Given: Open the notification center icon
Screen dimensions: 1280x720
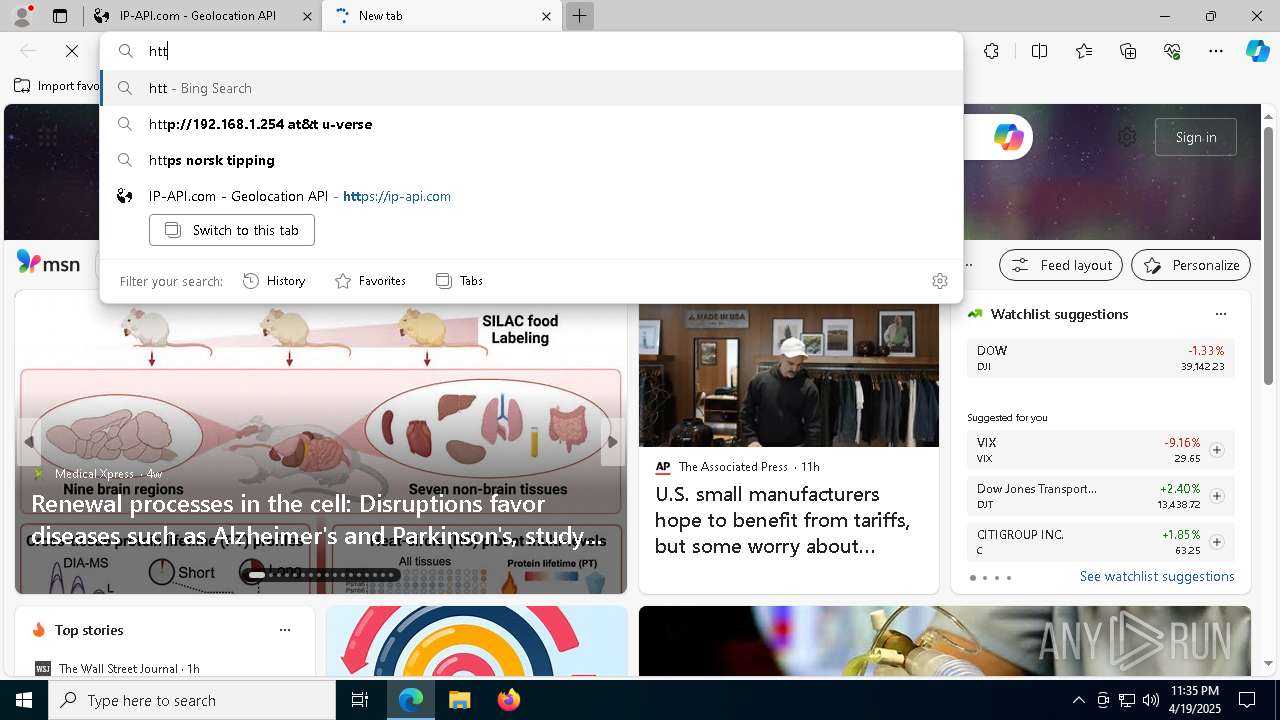Looking at the screenshot, I should click(x=1247, y=700).
